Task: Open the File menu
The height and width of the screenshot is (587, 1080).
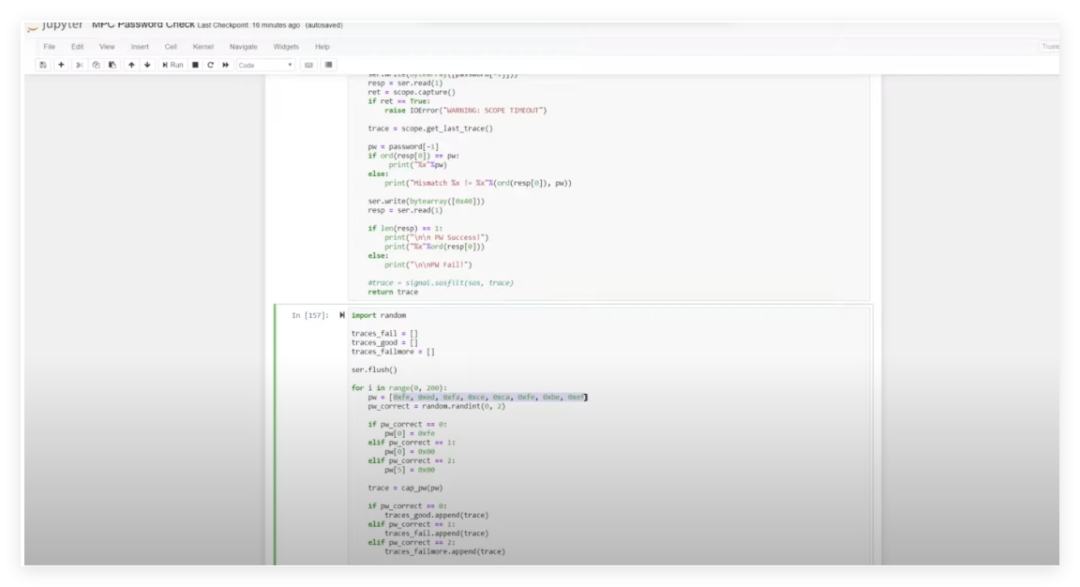Action: coord(49,47)
